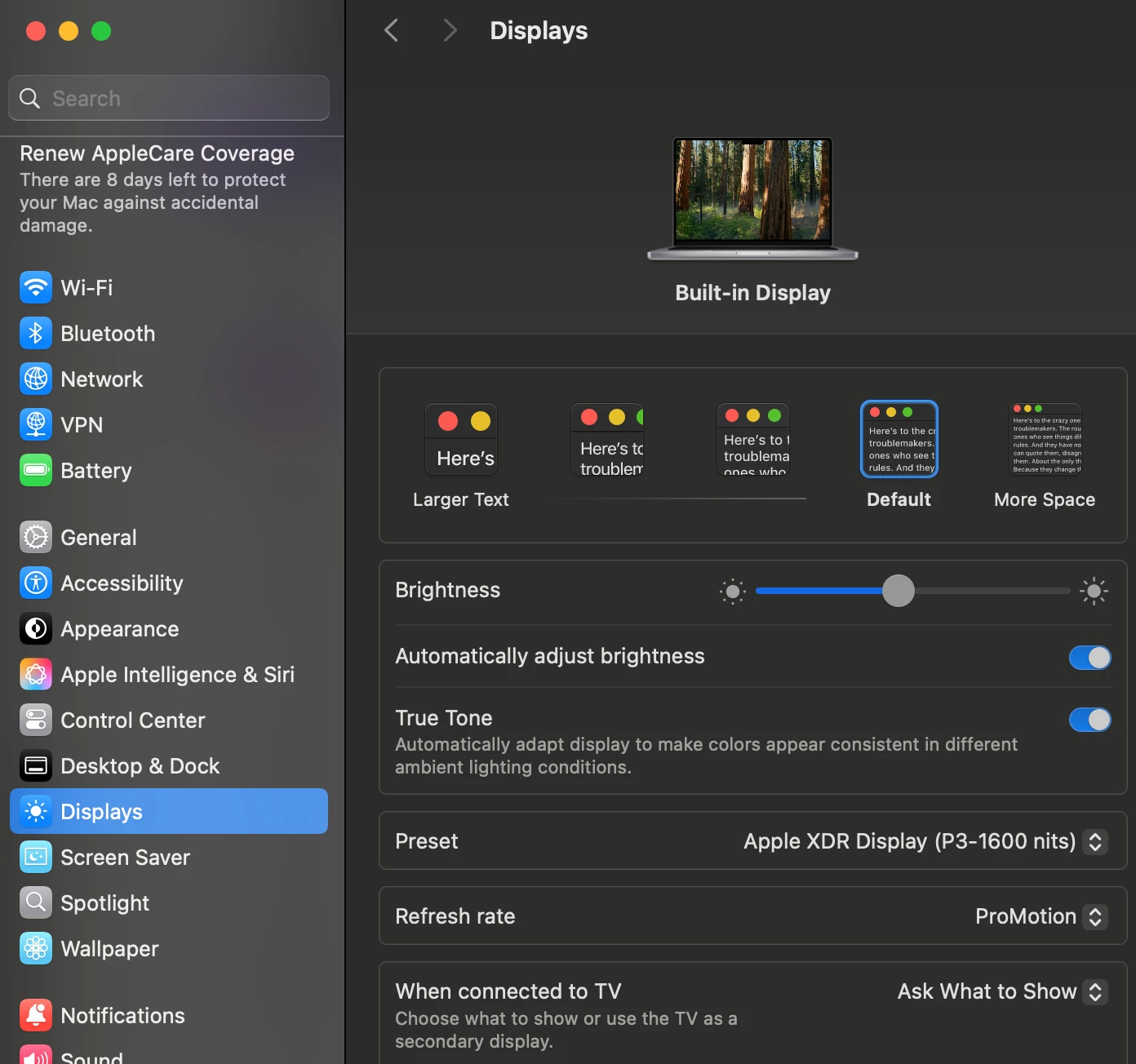1136x1064 pixels.
Task: Click the Wallpaper flower icon
Action: pyautogui.click(x=36, y=948)
